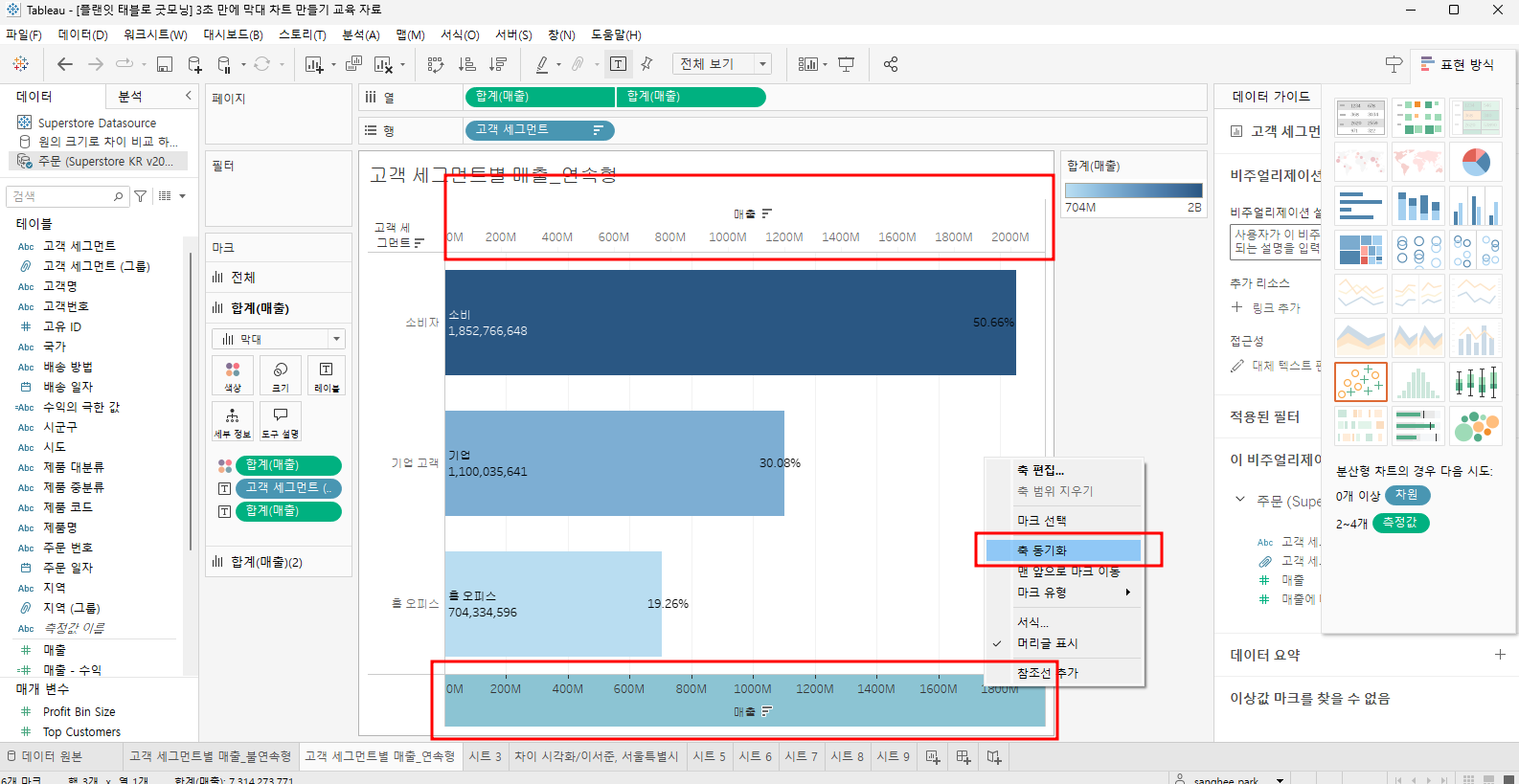Select packed bubbles chart in Show Me
The height and width of the screenshot is (784, 1519).
pyautogui.click(x=1476, y=426)
